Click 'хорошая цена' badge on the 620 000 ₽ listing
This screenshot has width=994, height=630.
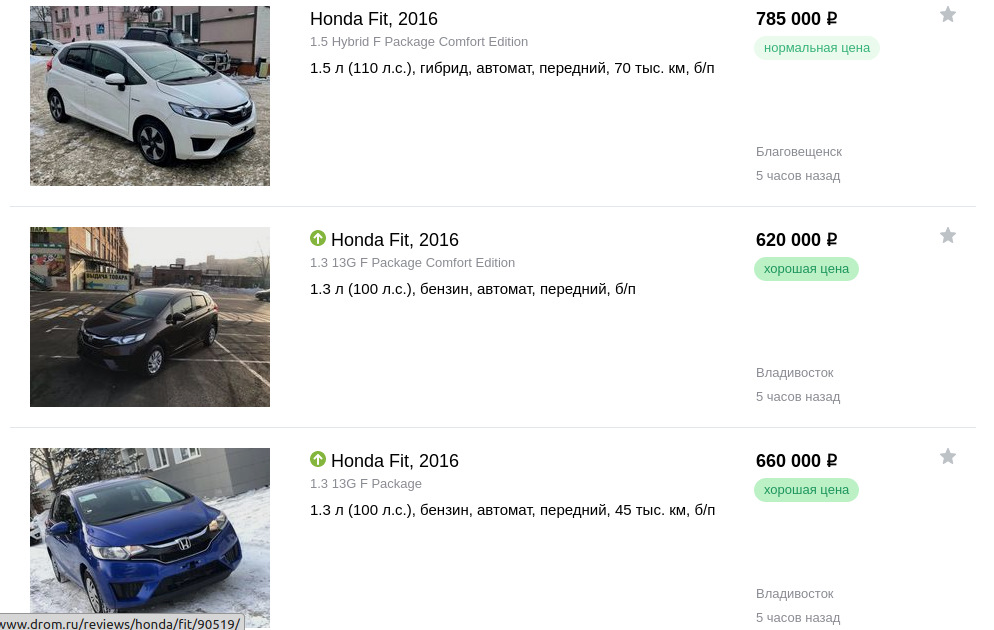click(806, 269)
